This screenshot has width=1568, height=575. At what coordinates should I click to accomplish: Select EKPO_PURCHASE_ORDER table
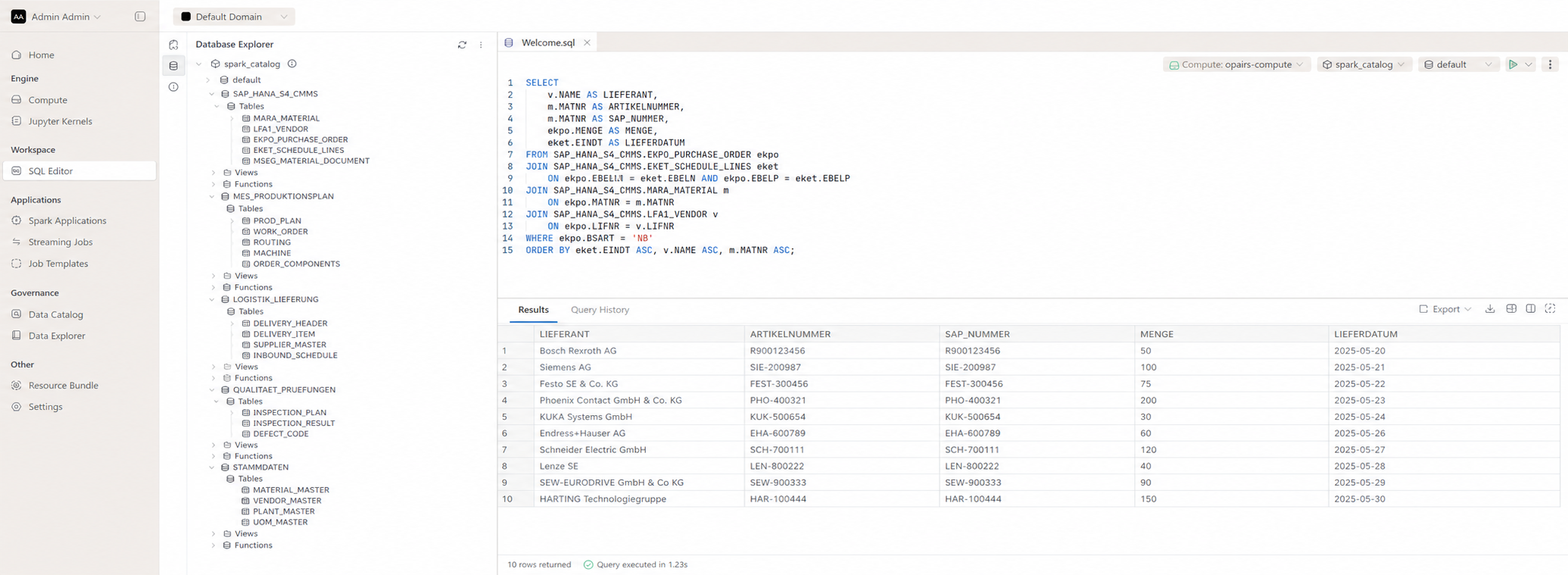(300, 139)
